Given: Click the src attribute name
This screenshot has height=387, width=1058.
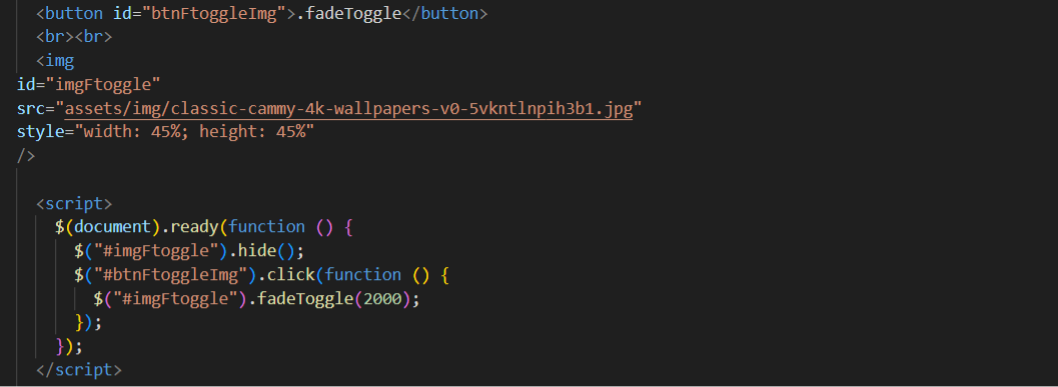Looking at the screenshot, I should pos(31,109).
